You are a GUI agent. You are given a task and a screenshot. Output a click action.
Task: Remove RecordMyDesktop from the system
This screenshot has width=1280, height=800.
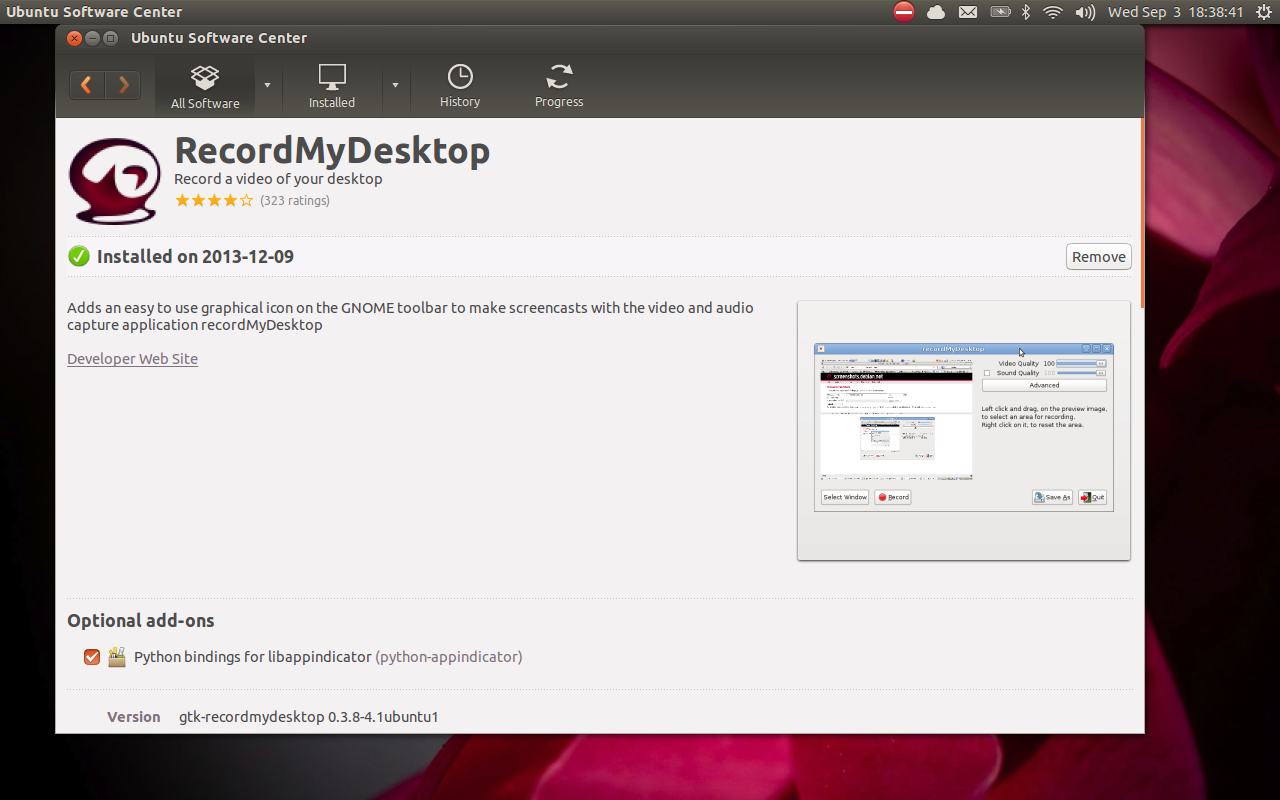pyautogui.click(x=1098, y=256)
